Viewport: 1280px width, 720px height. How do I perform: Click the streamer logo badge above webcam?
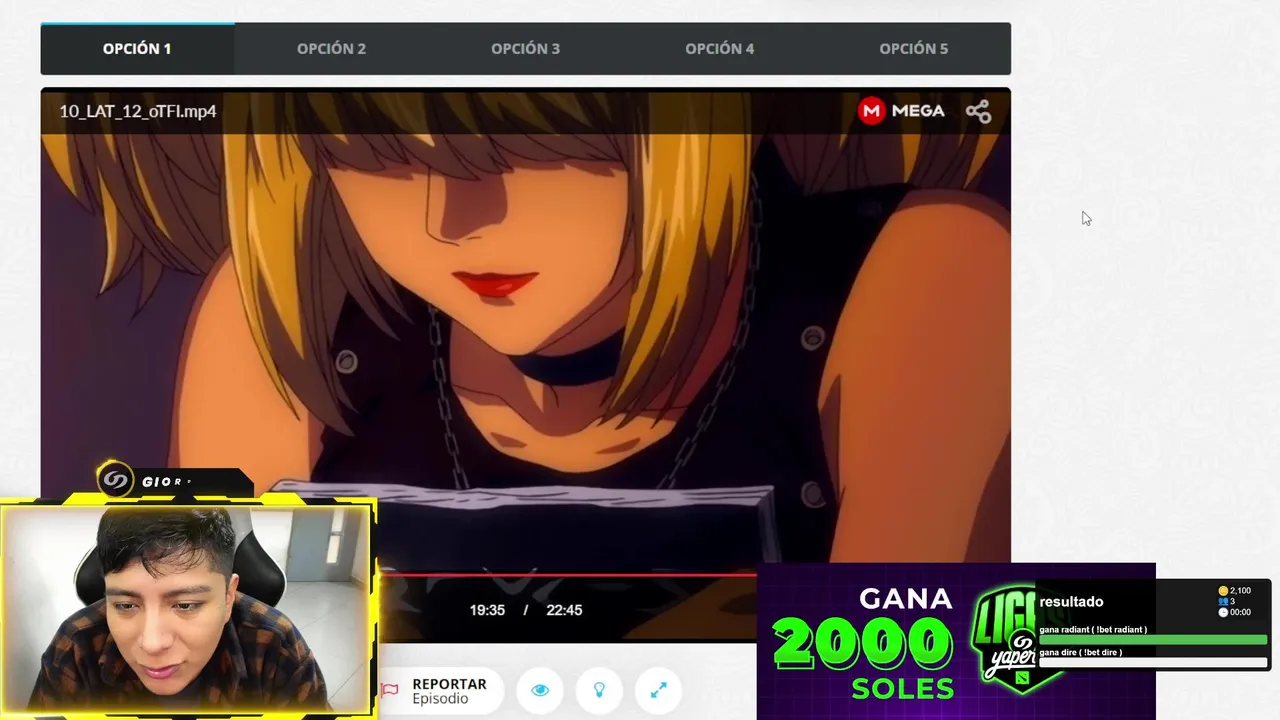point(115,481)
